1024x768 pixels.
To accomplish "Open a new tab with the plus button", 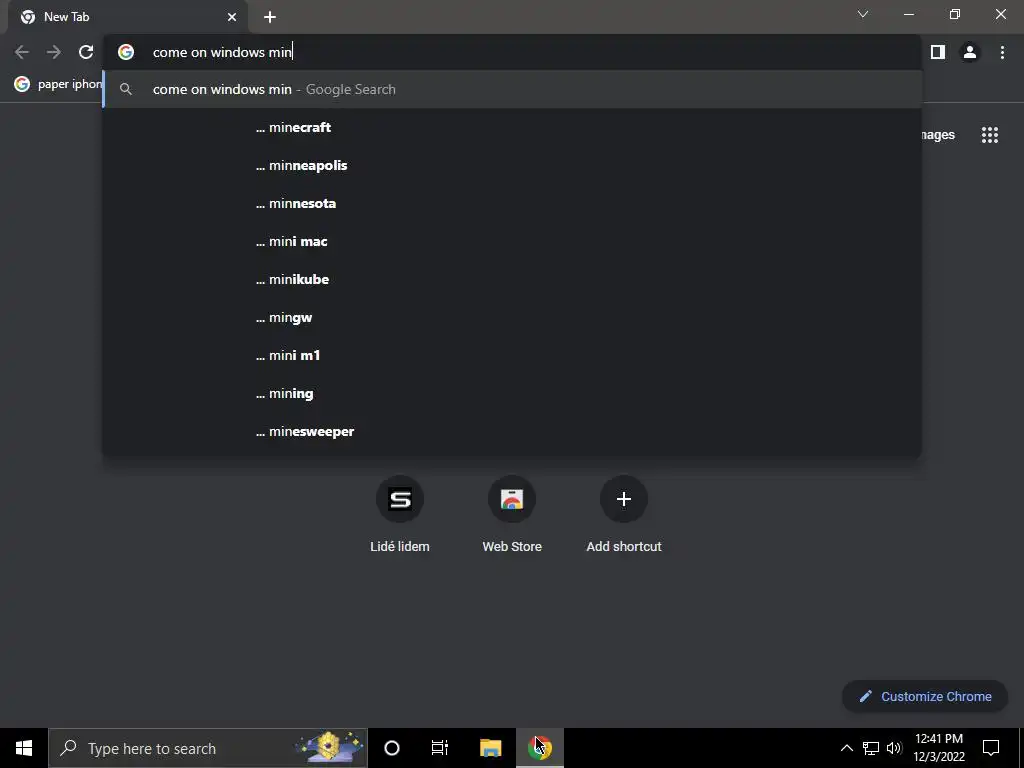I will pos(270,17).
